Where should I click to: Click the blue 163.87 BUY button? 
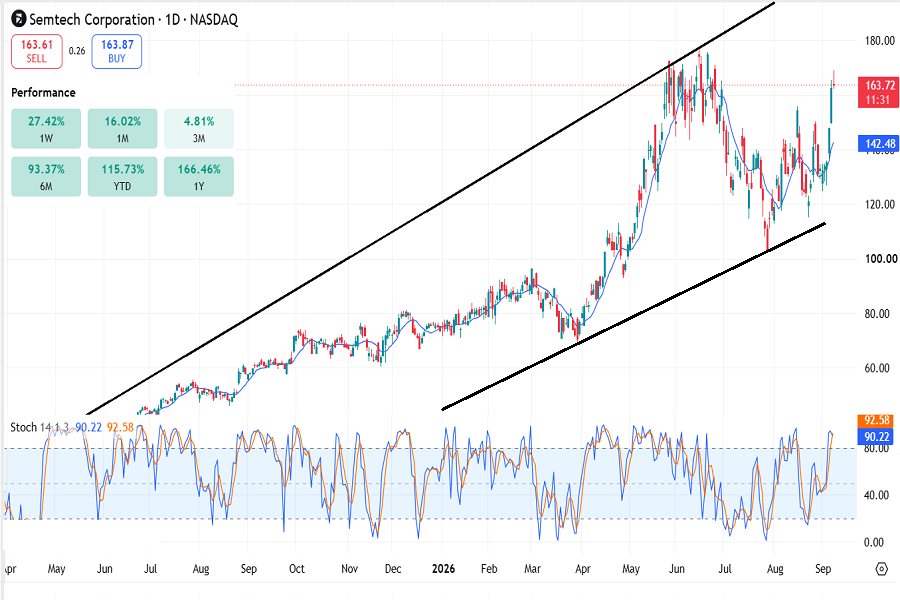tap(117, 52)
